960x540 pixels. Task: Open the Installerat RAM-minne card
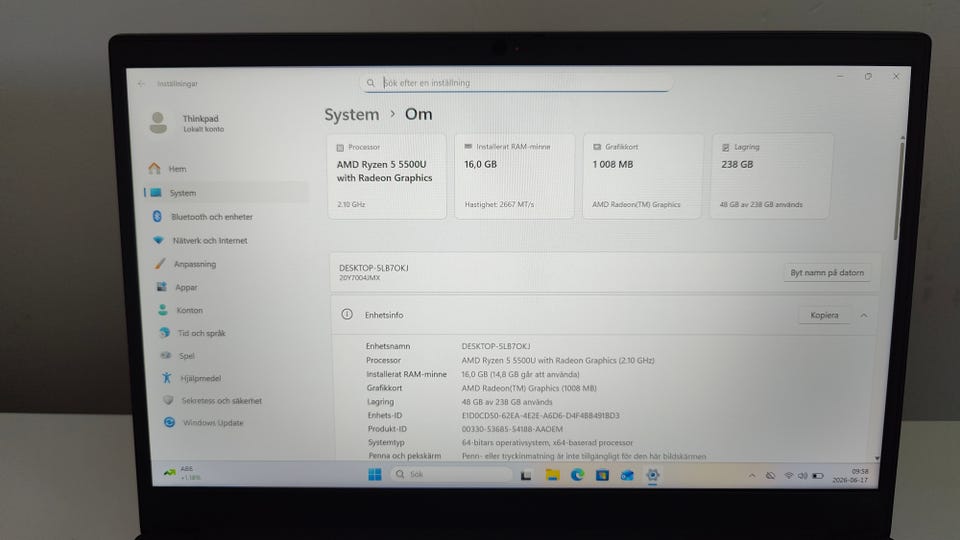(514, 176)
